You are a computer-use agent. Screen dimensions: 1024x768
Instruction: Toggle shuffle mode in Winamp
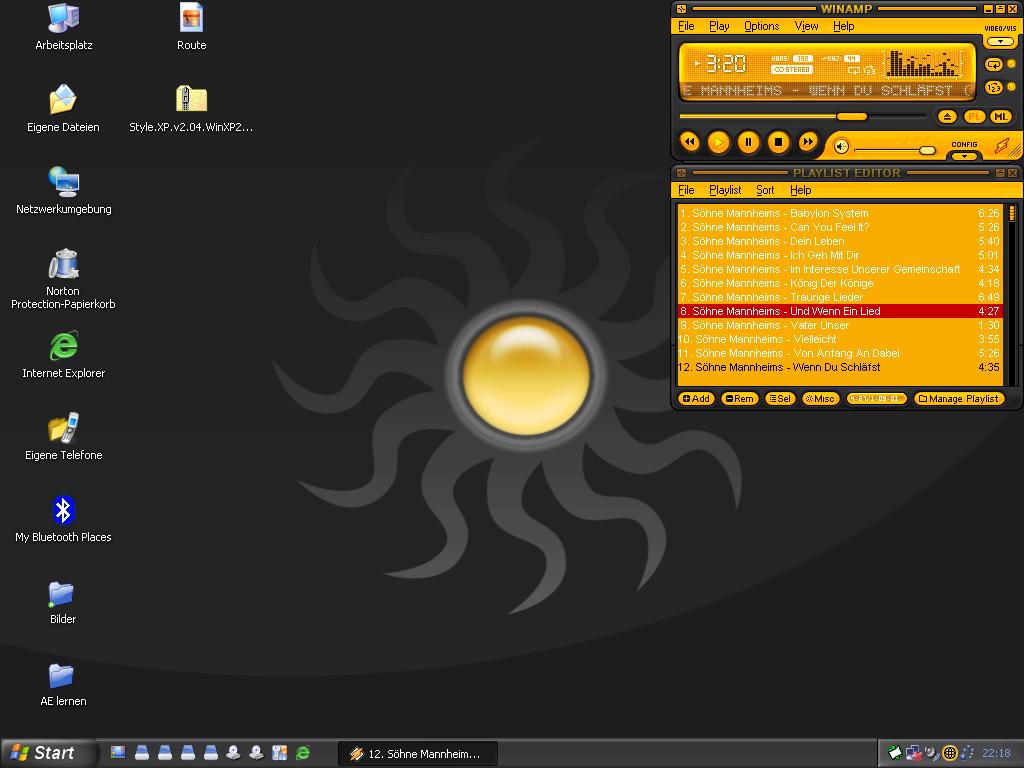click(994, 88)
